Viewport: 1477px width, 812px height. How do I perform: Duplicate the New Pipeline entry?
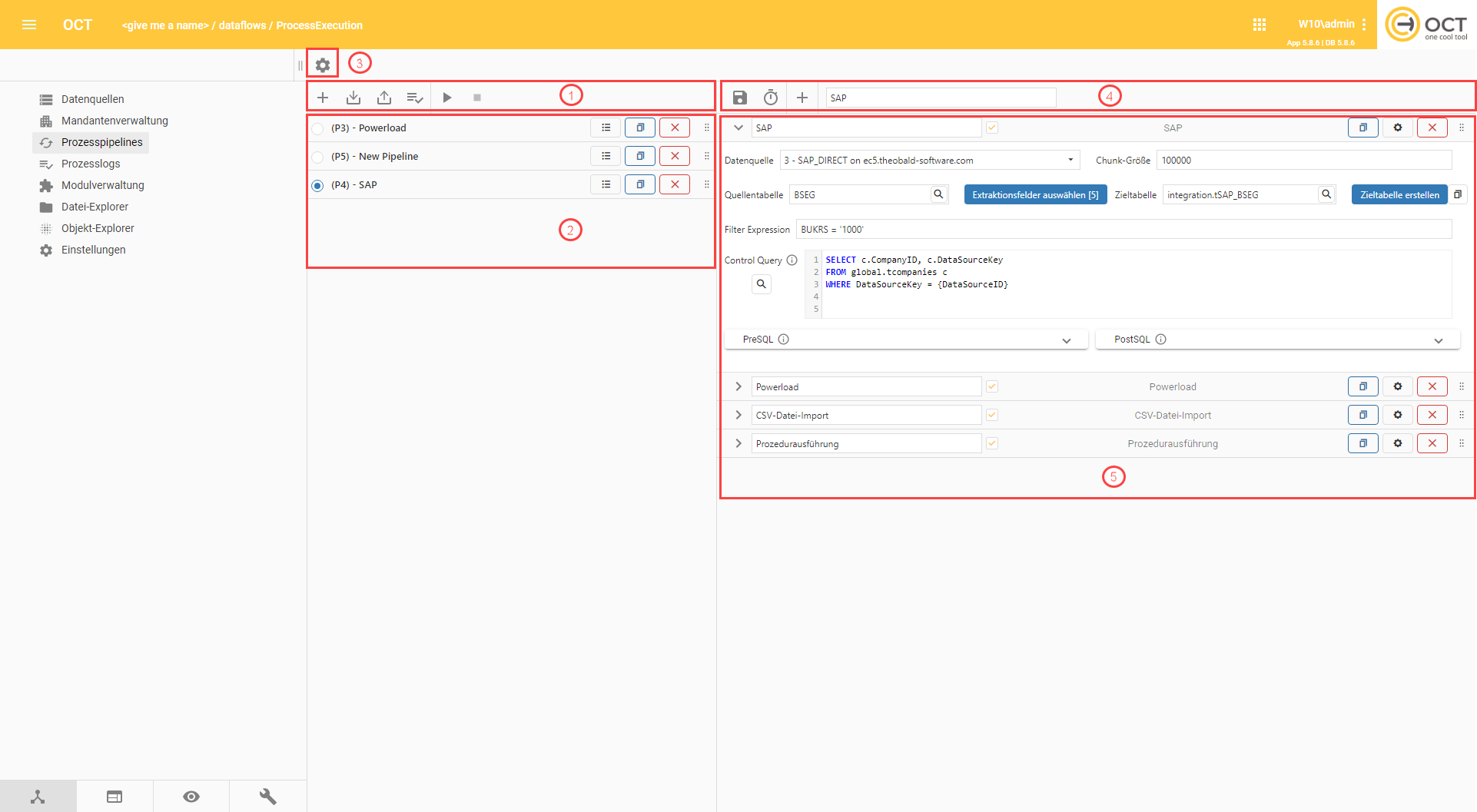pos(639,157)
